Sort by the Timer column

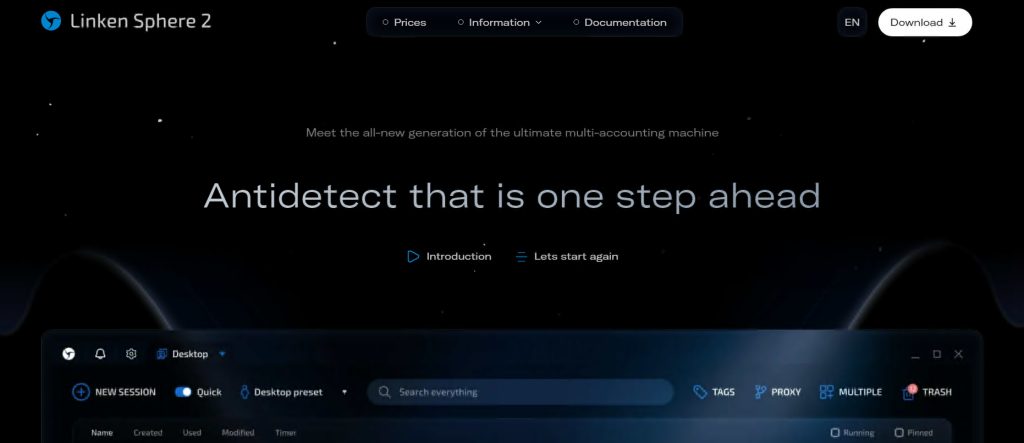click(x=285, y=433)
